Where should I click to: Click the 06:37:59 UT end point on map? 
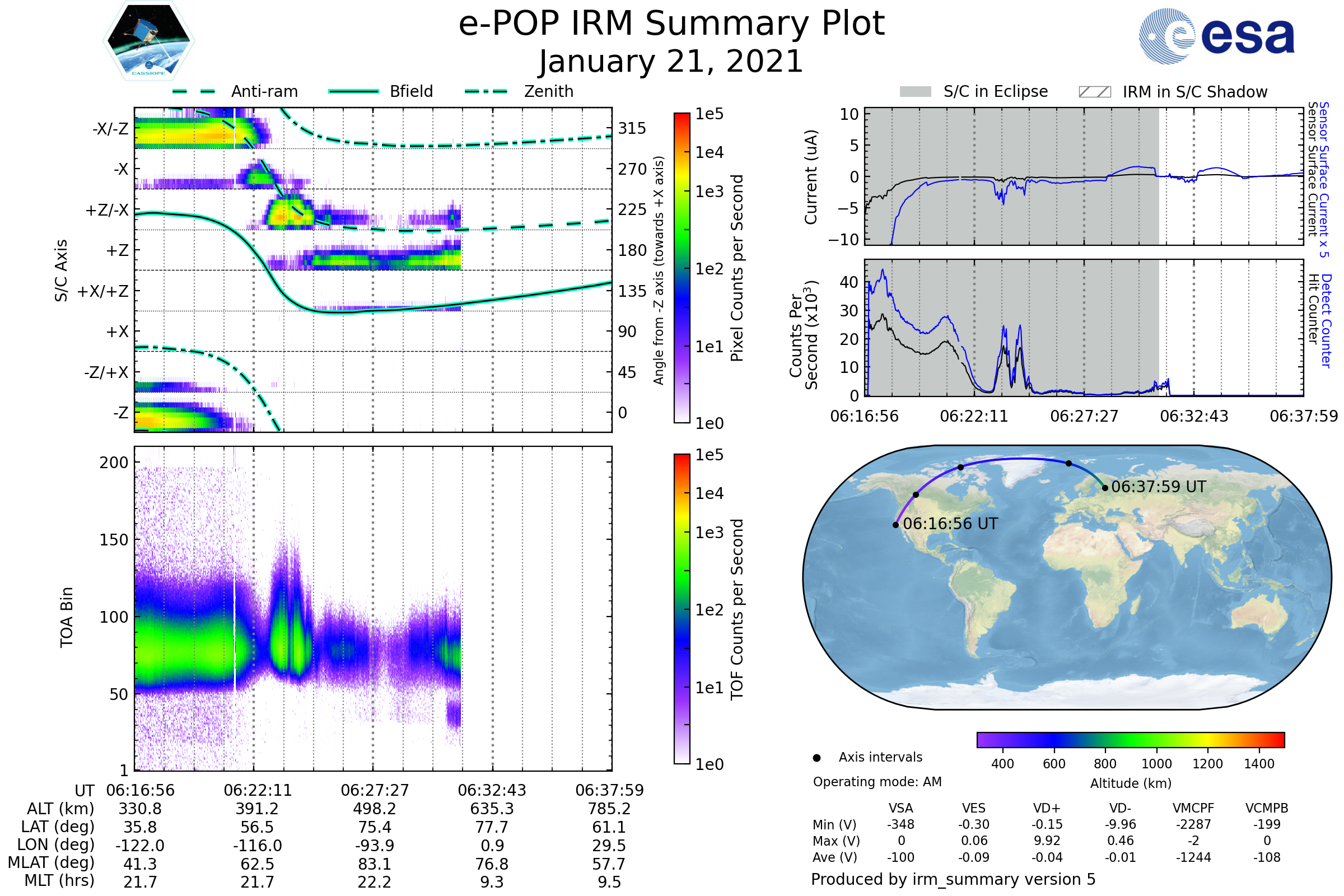click(1104, 487)
